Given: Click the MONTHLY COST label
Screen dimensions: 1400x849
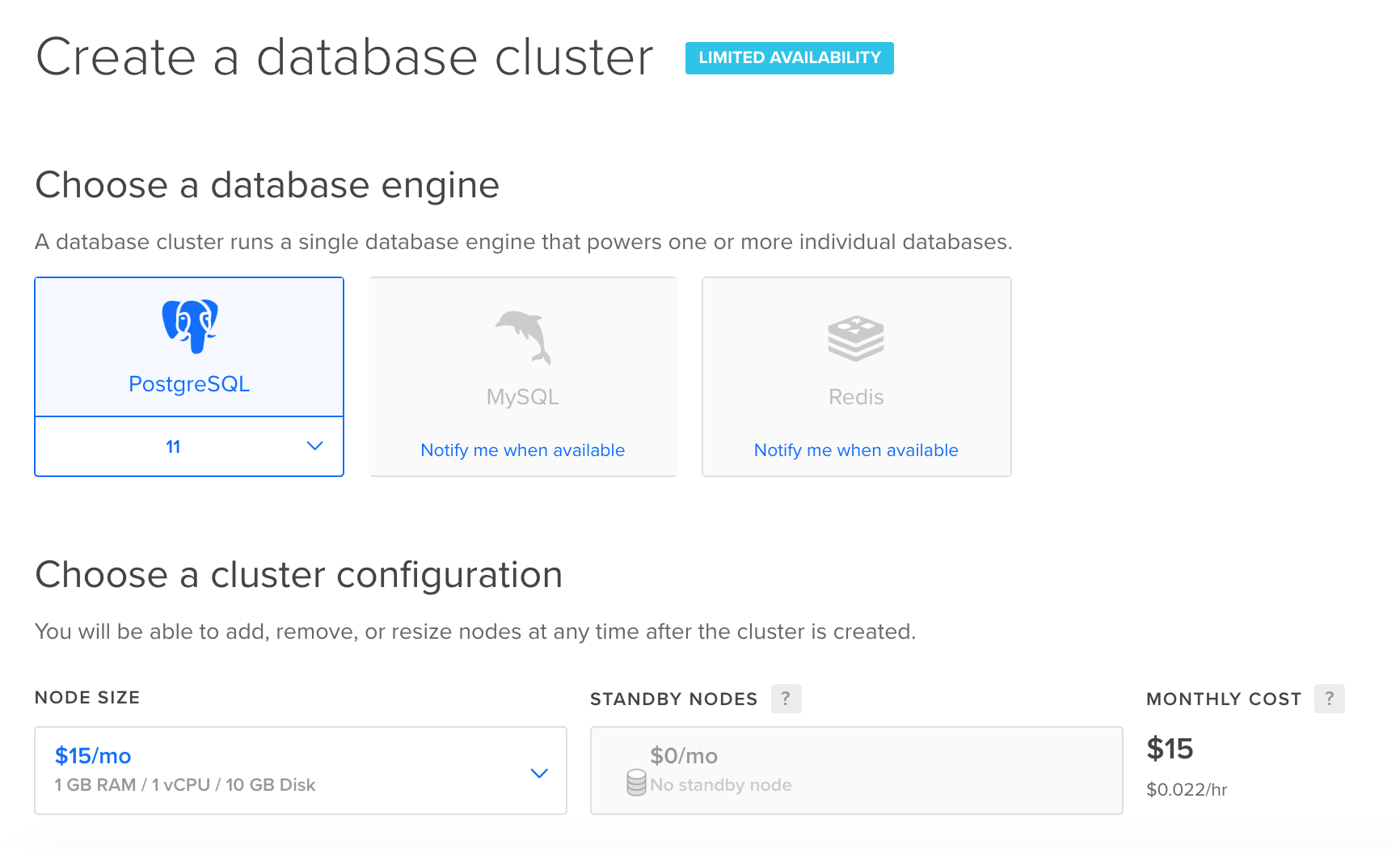Looking at the screenshot, I should pos(1224,699).
